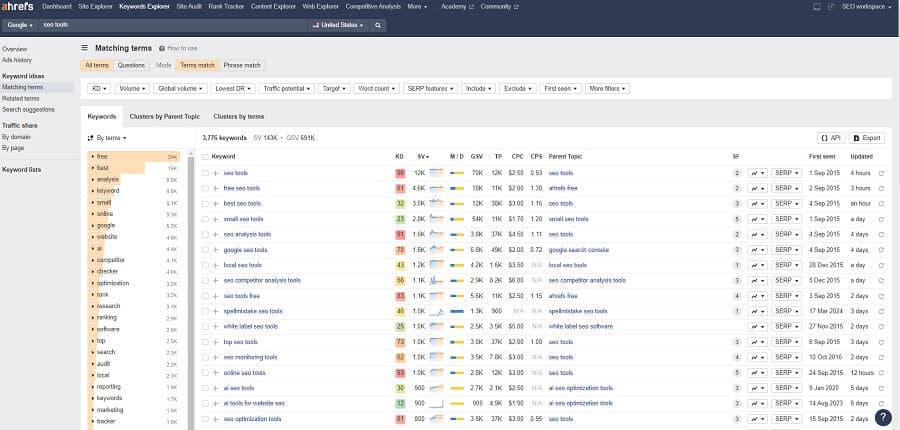Click SF count badge for small seo tools
This screenshot has width=900, height=430.
coord(737,219)
